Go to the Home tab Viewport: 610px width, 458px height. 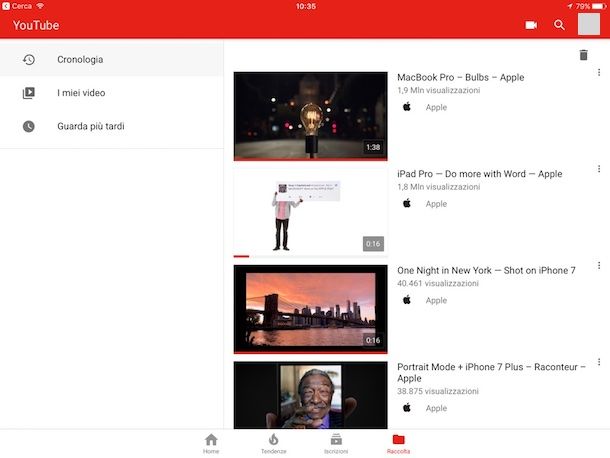211,444
